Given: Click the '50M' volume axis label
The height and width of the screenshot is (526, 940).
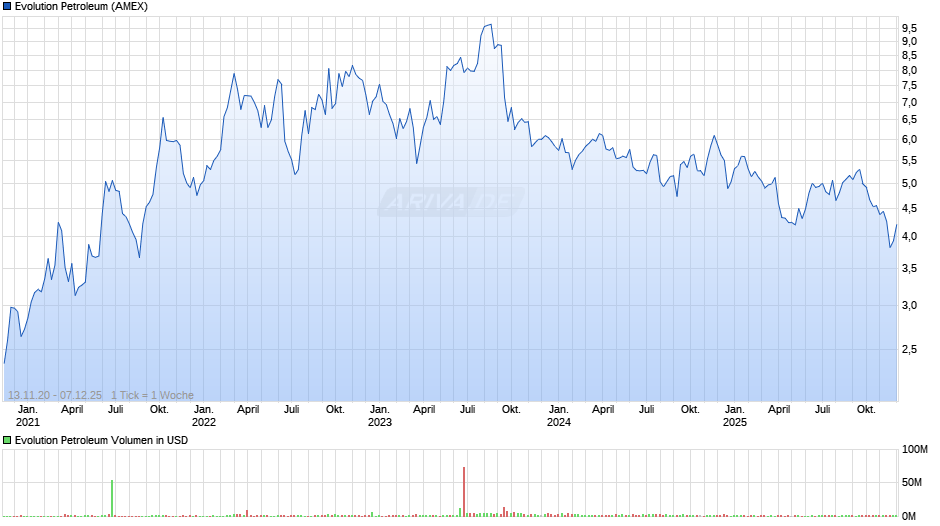Looking at the screenshot, I should (912, 482).
